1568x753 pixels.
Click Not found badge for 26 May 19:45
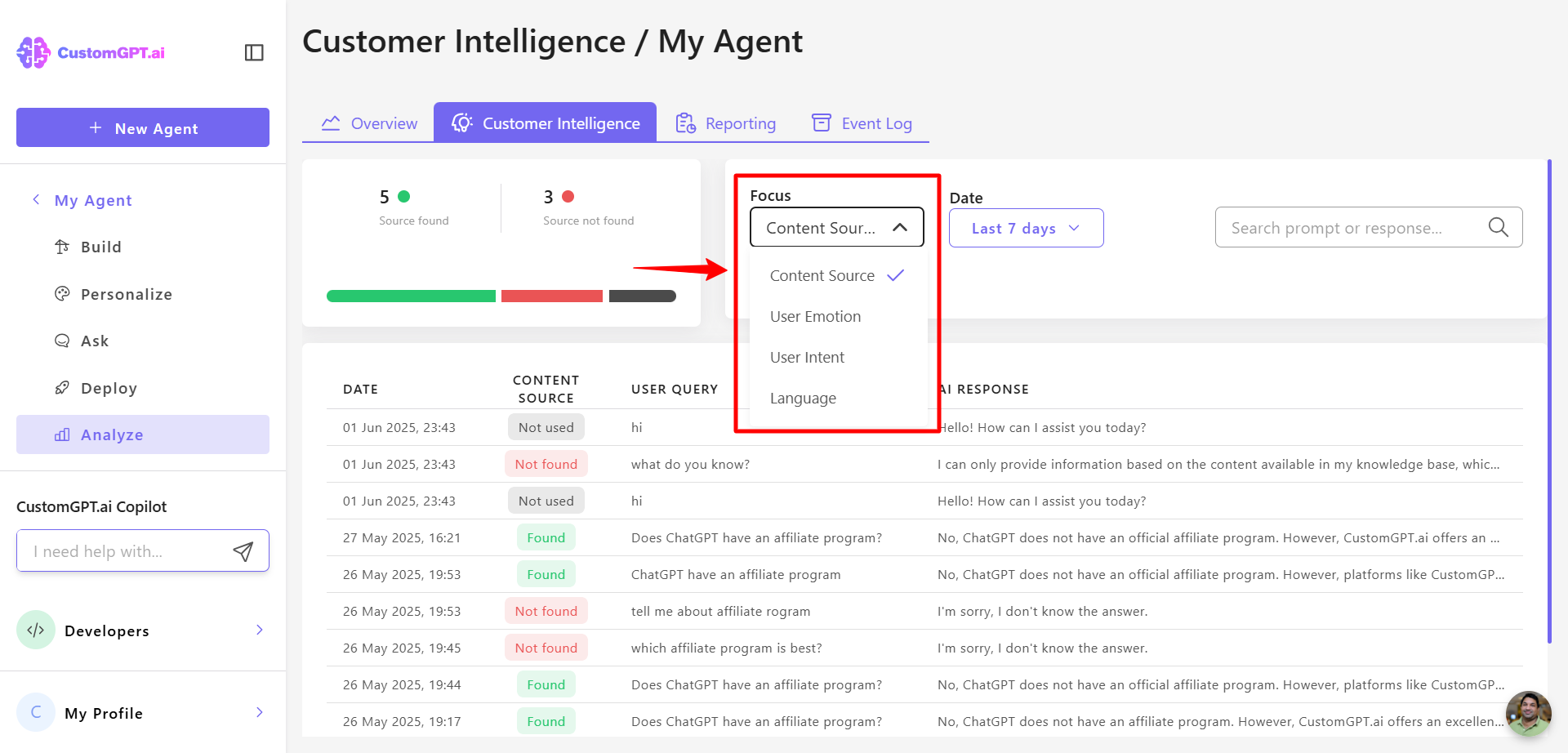(546, 648)
